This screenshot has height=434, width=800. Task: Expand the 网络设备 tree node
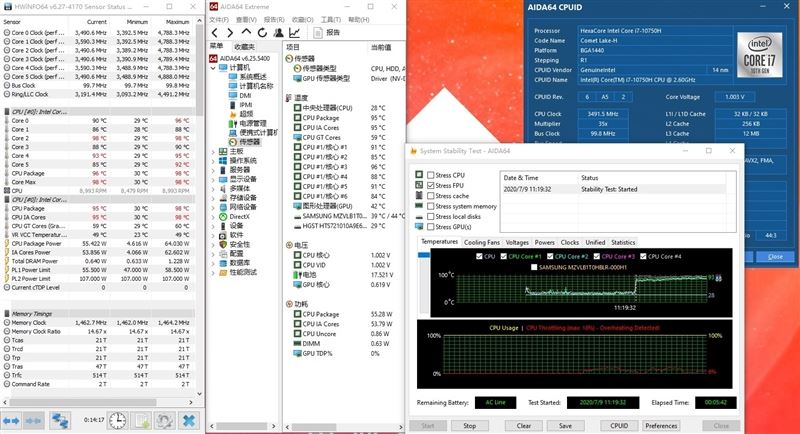click(213, 207)
